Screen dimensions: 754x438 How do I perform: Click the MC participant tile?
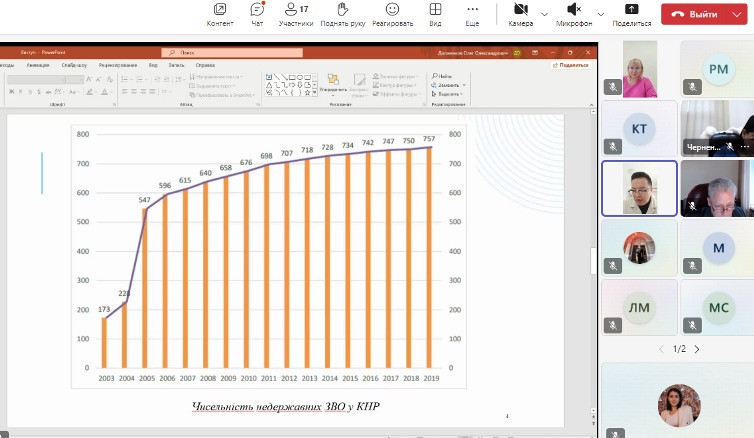click(718, 307)
